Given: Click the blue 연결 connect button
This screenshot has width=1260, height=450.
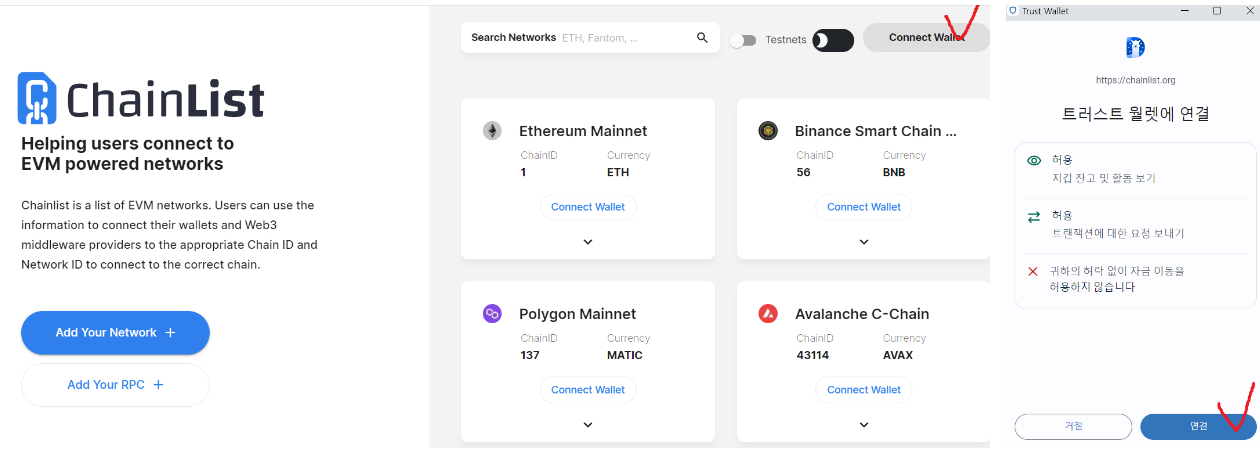Looking at the screenshot, I should [x=1198, y=426].
